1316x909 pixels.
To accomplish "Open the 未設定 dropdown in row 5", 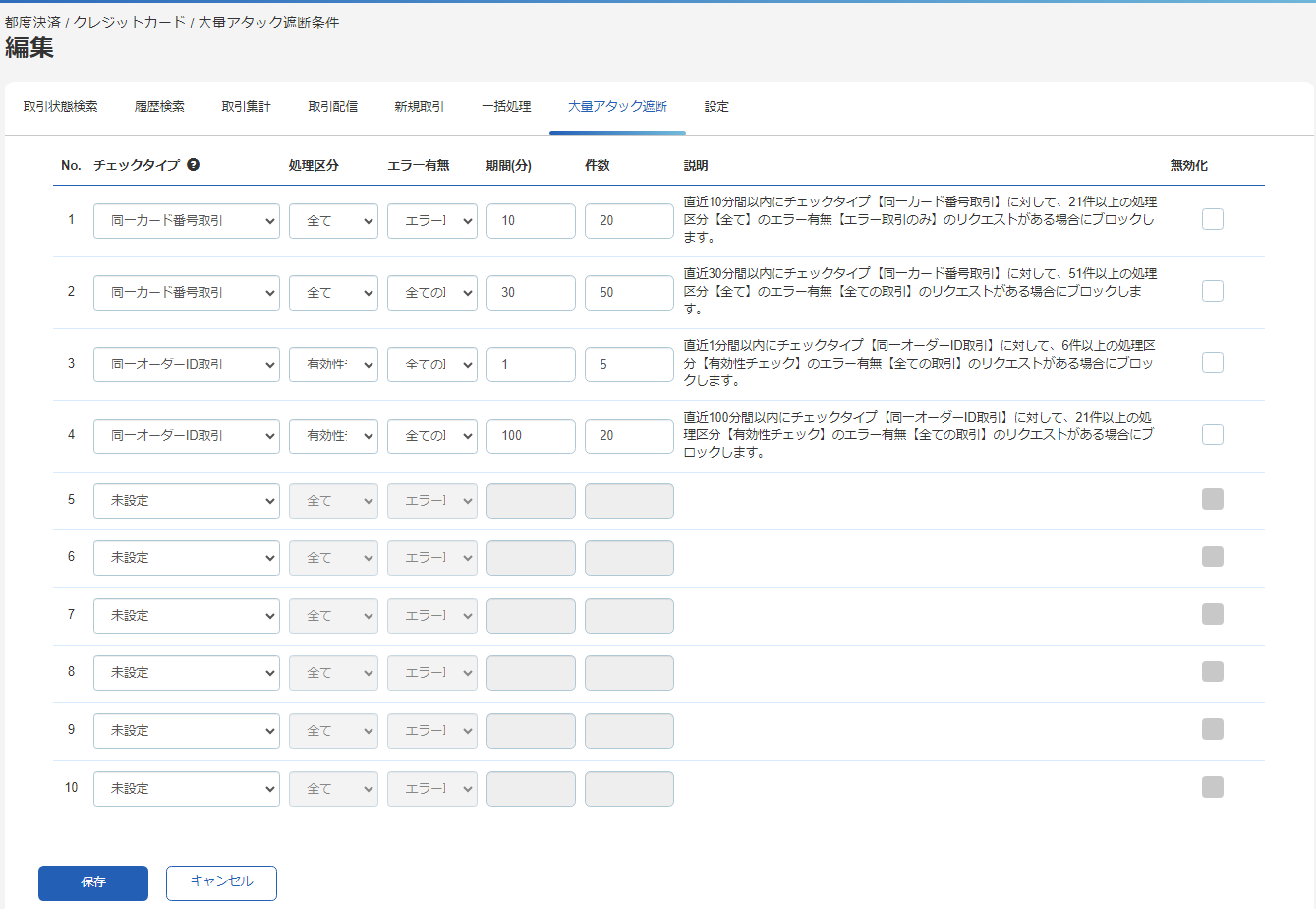I will 186,500.
